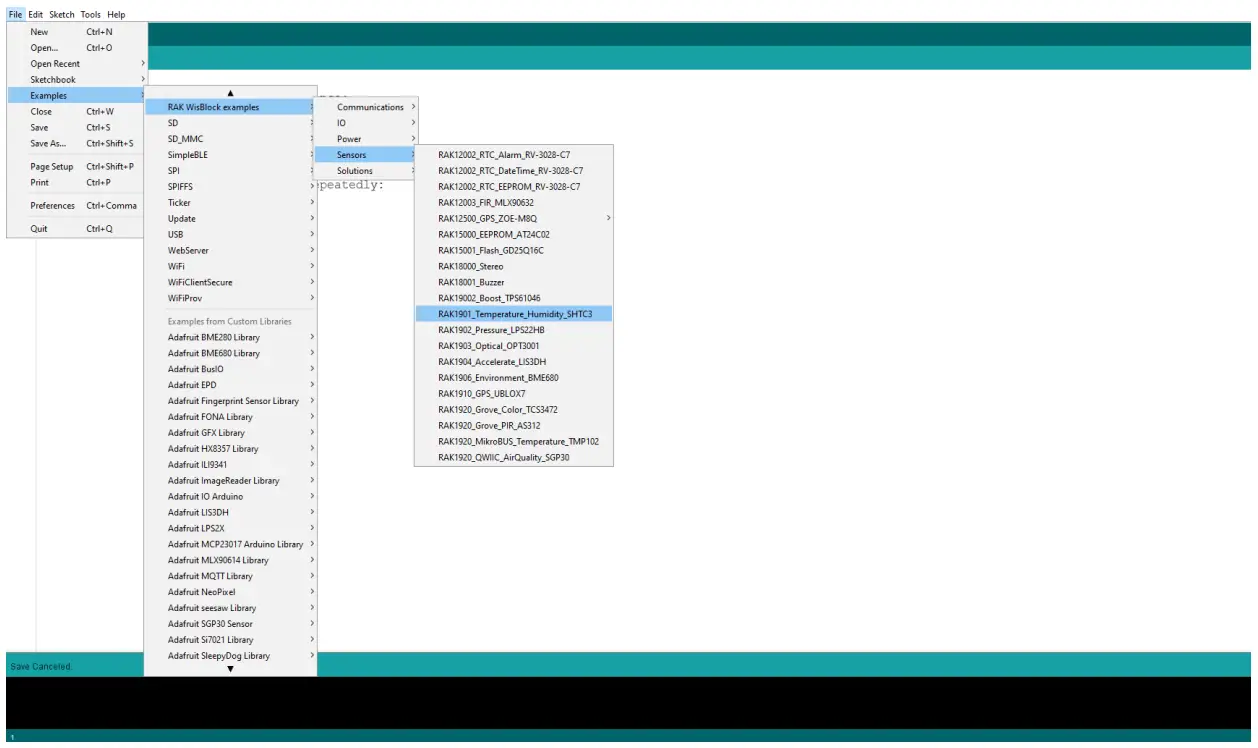
Task: Open the Solutions examples category
Action: (x=366, y=171)
